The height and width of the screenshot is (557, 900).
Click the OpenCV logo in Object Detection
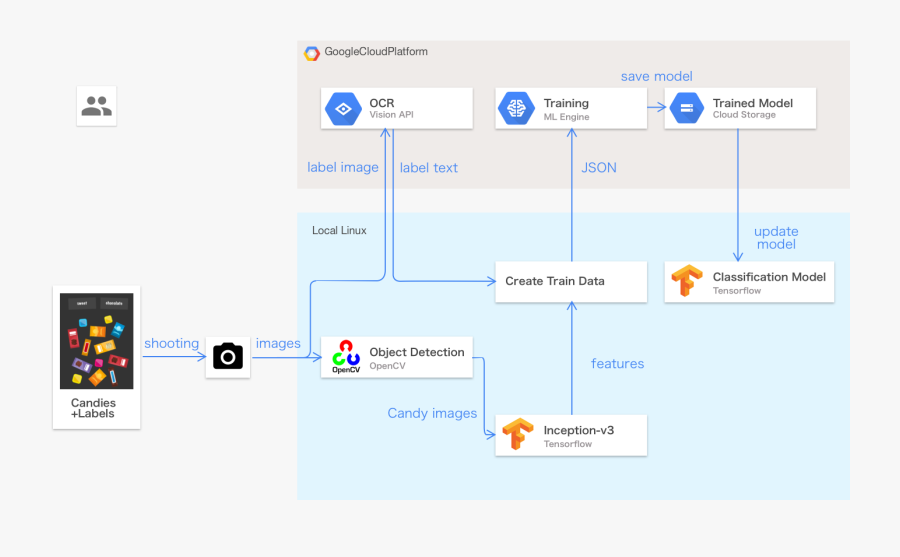pyautogui.click(x=346, y=357)
